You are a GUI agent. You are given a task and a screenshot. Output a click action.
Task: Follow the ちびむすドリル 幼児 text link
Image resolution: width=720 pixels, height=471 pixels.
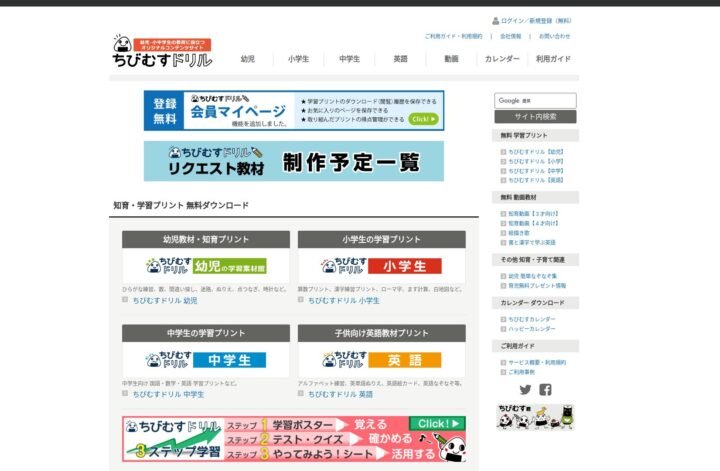(169, 300)
